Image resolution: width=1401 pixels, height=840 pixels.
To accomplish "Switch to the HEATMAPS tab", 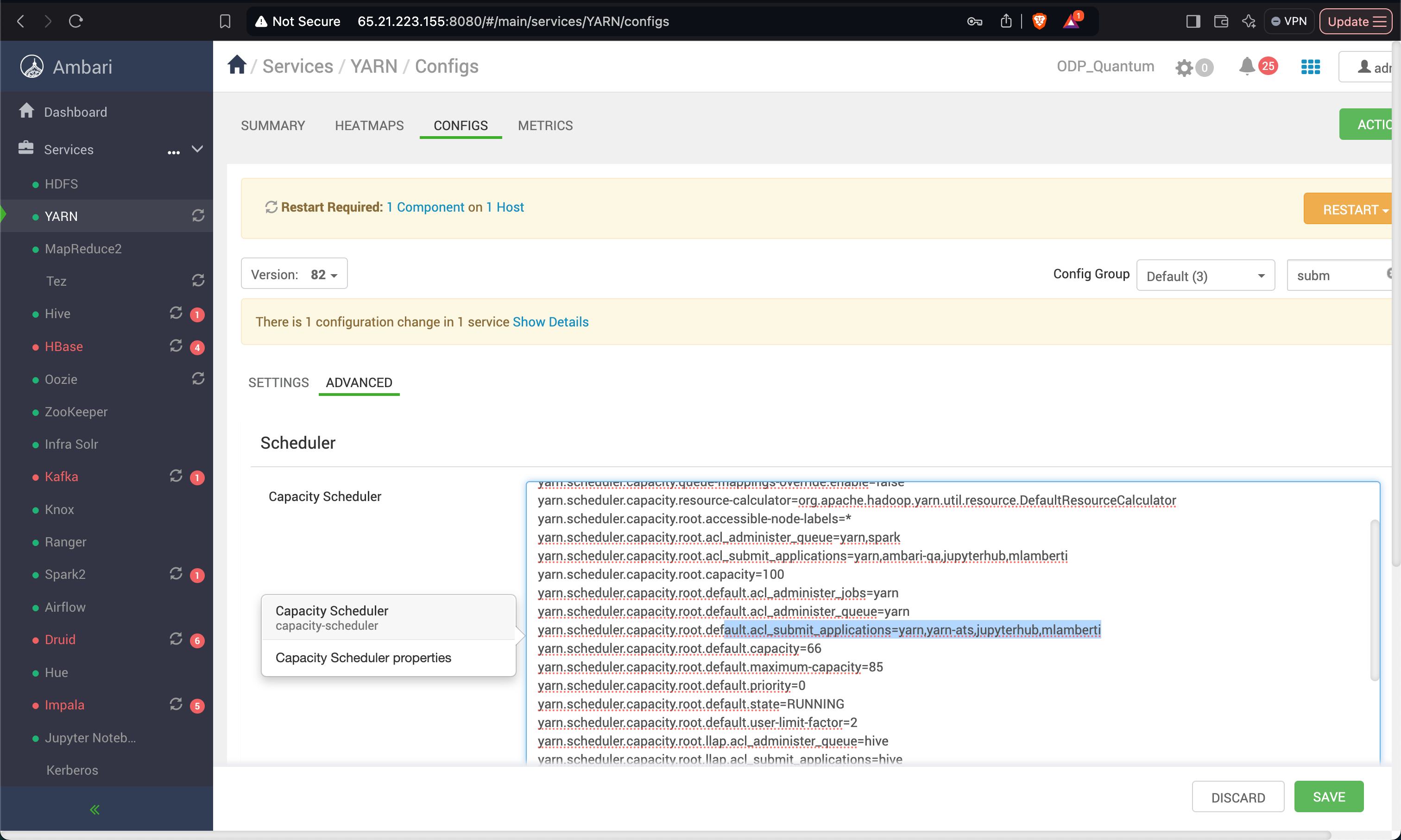I will (369, 125).
